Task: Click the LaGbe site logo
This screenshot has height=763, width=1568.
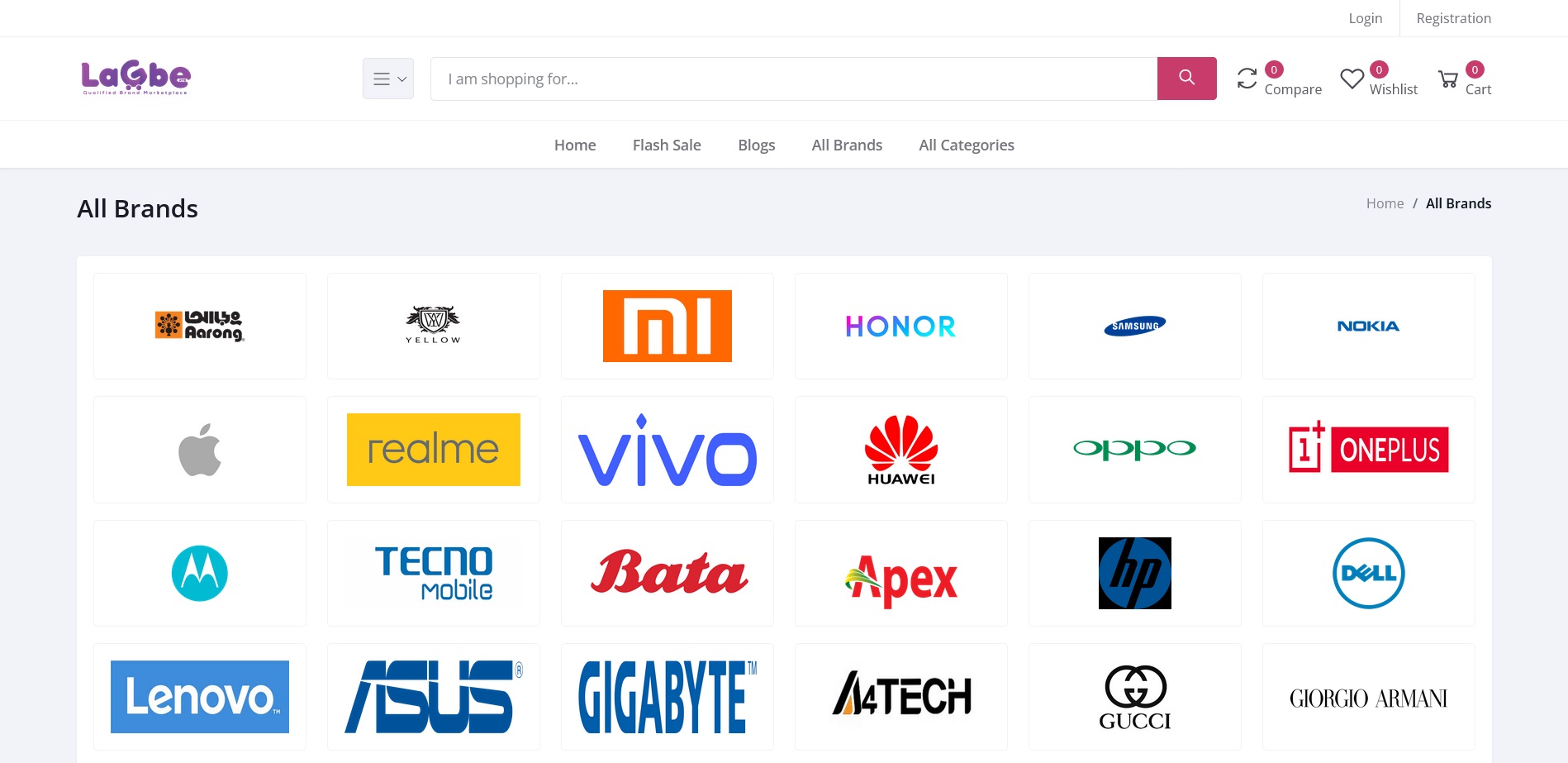Action: coord(136,78)
